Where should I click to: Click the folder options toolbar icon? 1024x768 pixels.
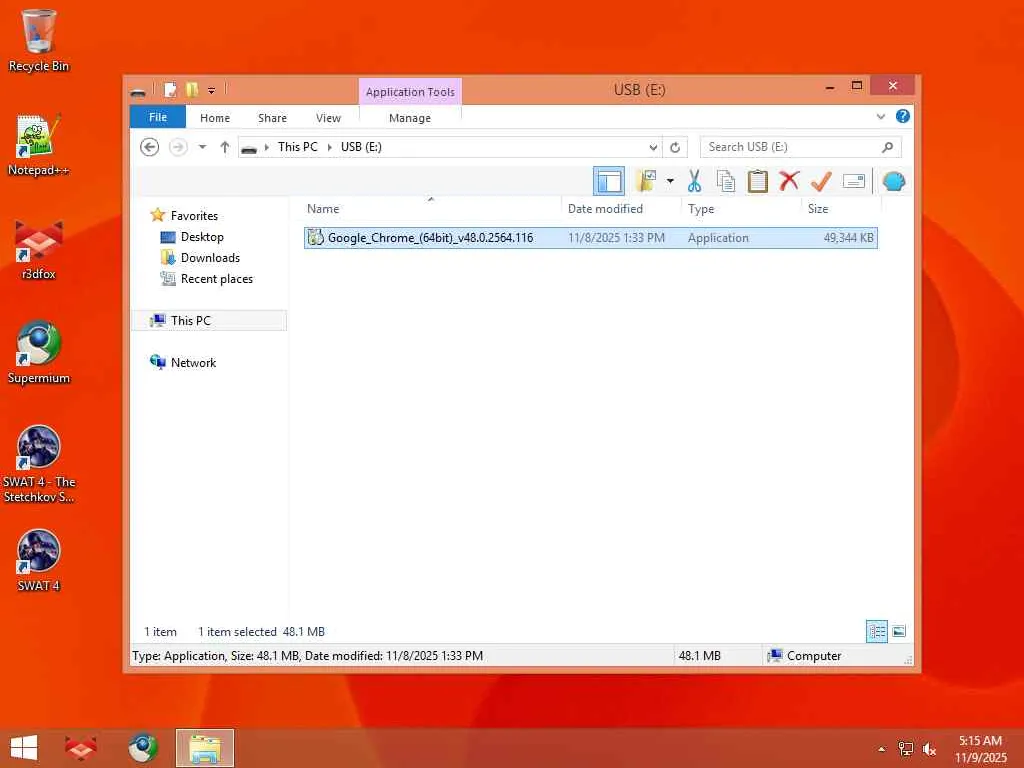click(647, 181)
